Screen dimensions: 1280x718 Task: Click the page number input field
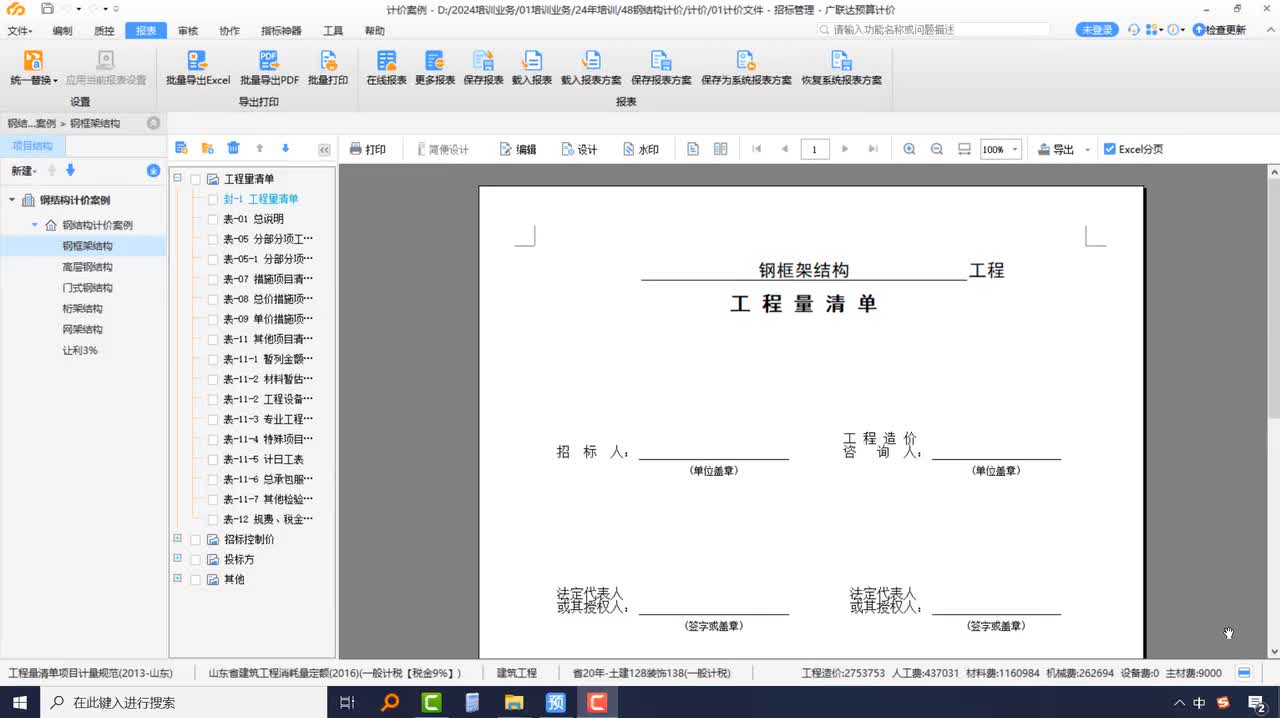[x=815, y=150]
